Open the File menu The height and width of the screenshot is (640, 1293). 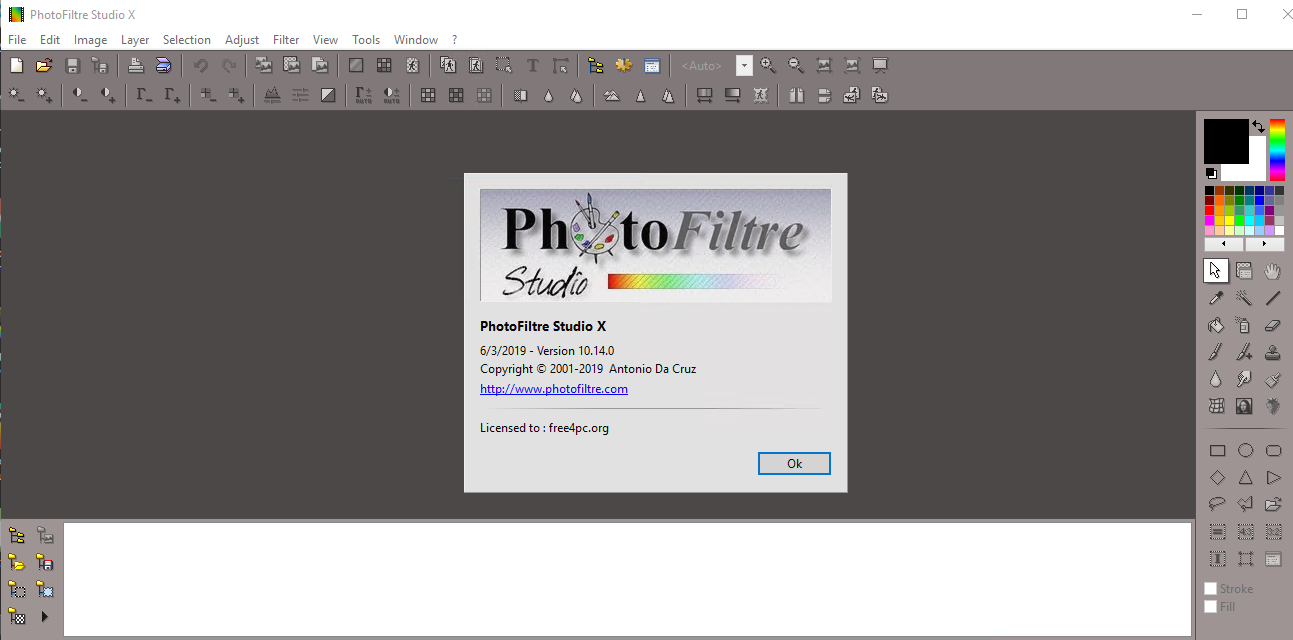pos(17,40)
